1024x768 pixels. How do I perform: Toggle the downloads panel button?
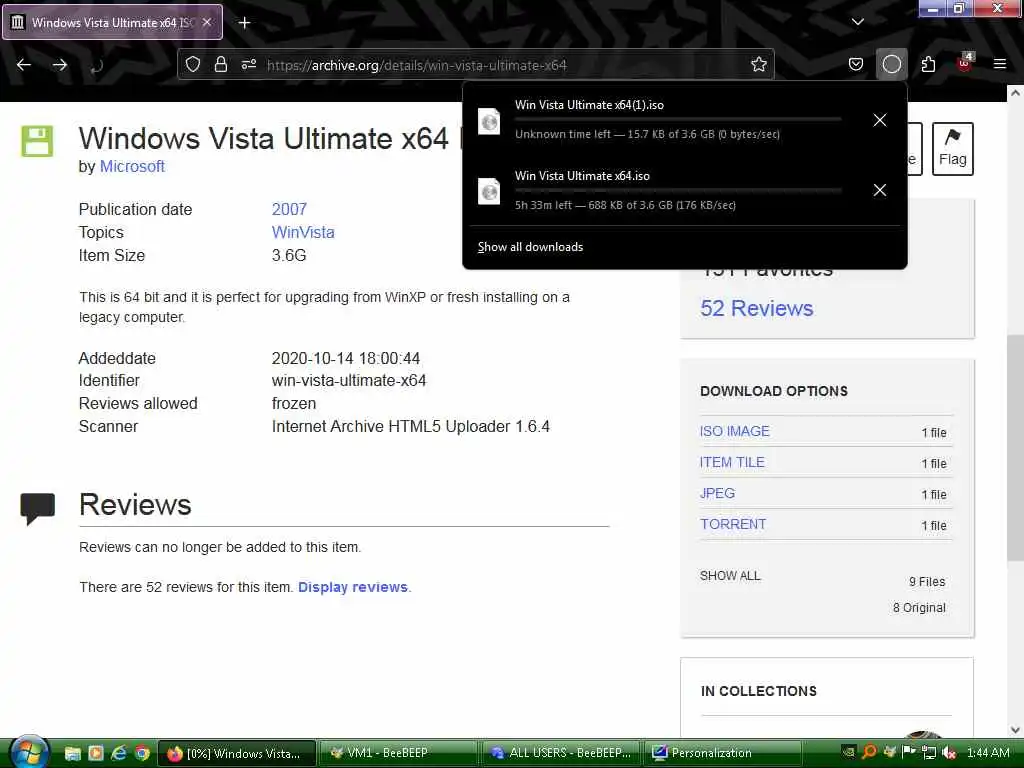point(891,65)
